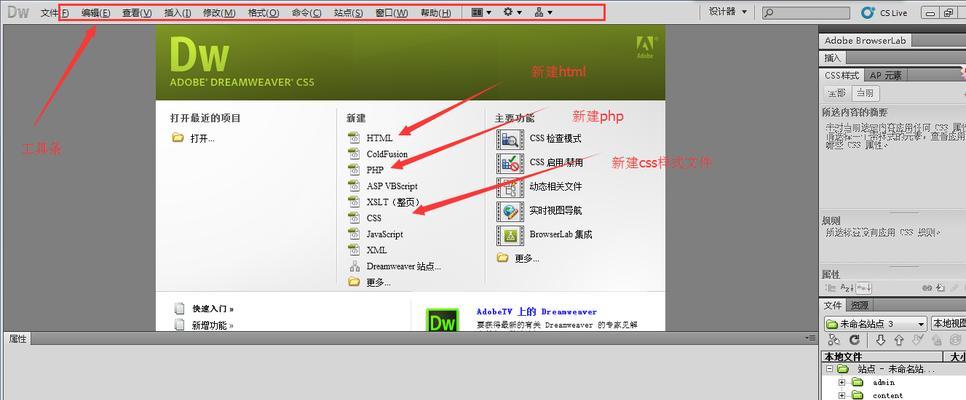Create a new CSS file
The image size is (966, 400).
click(x=365, y=218)
